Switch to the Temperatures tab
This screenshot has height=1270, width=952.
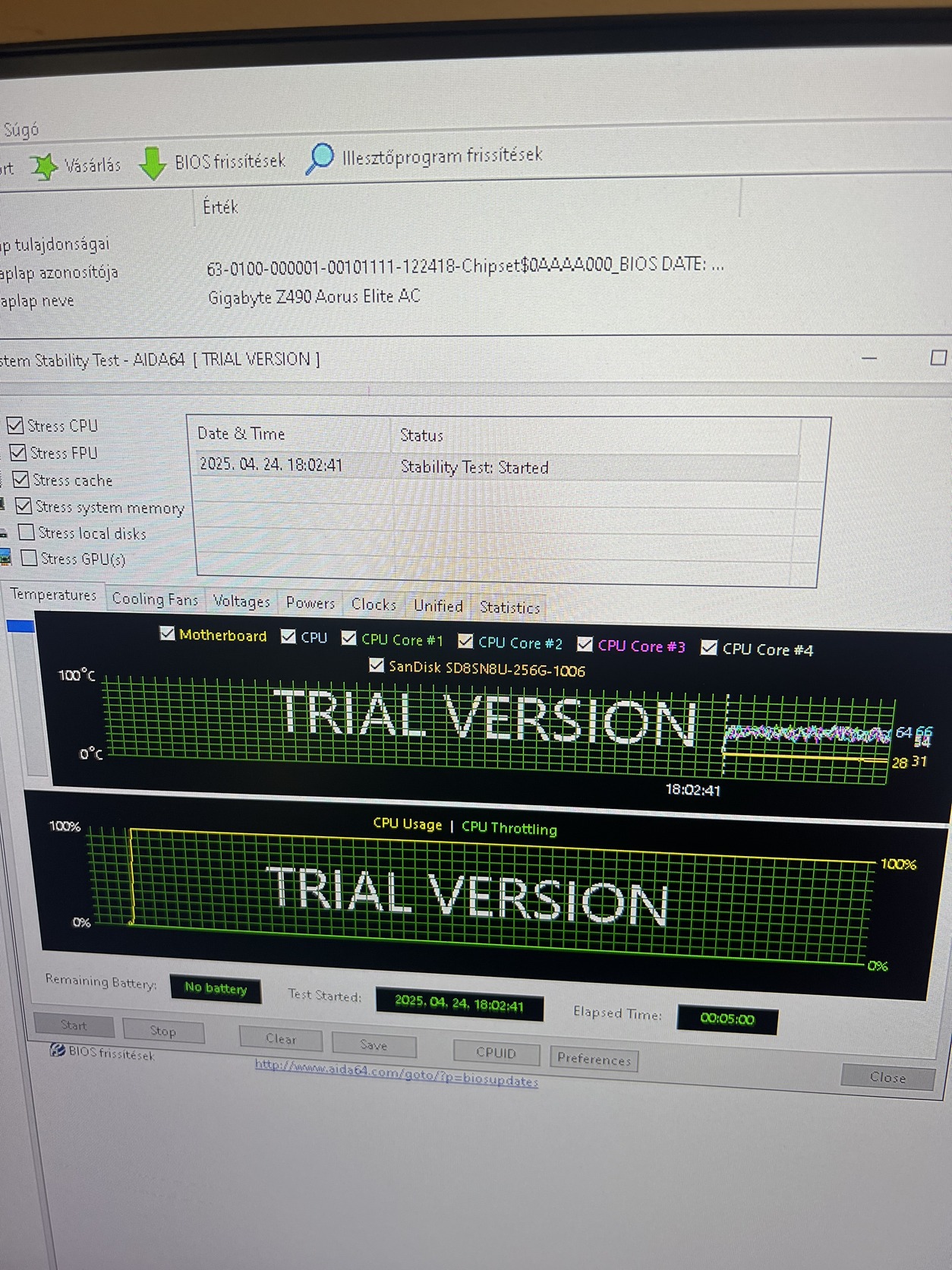tap(53, 595)
